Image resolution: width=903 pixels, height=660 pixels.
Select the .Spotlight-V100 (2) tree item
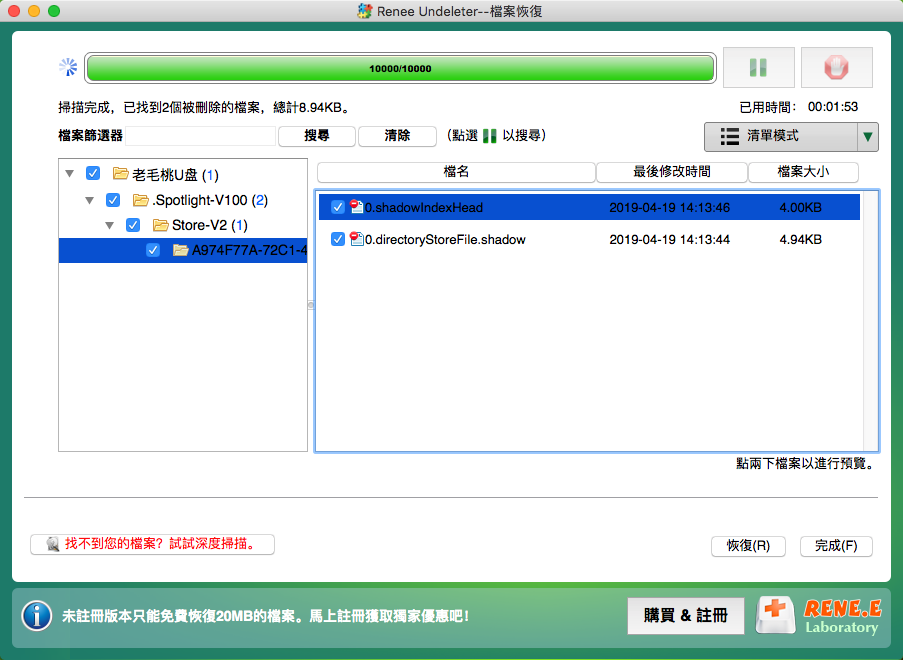pyautogui.click(x=210, y=200)
